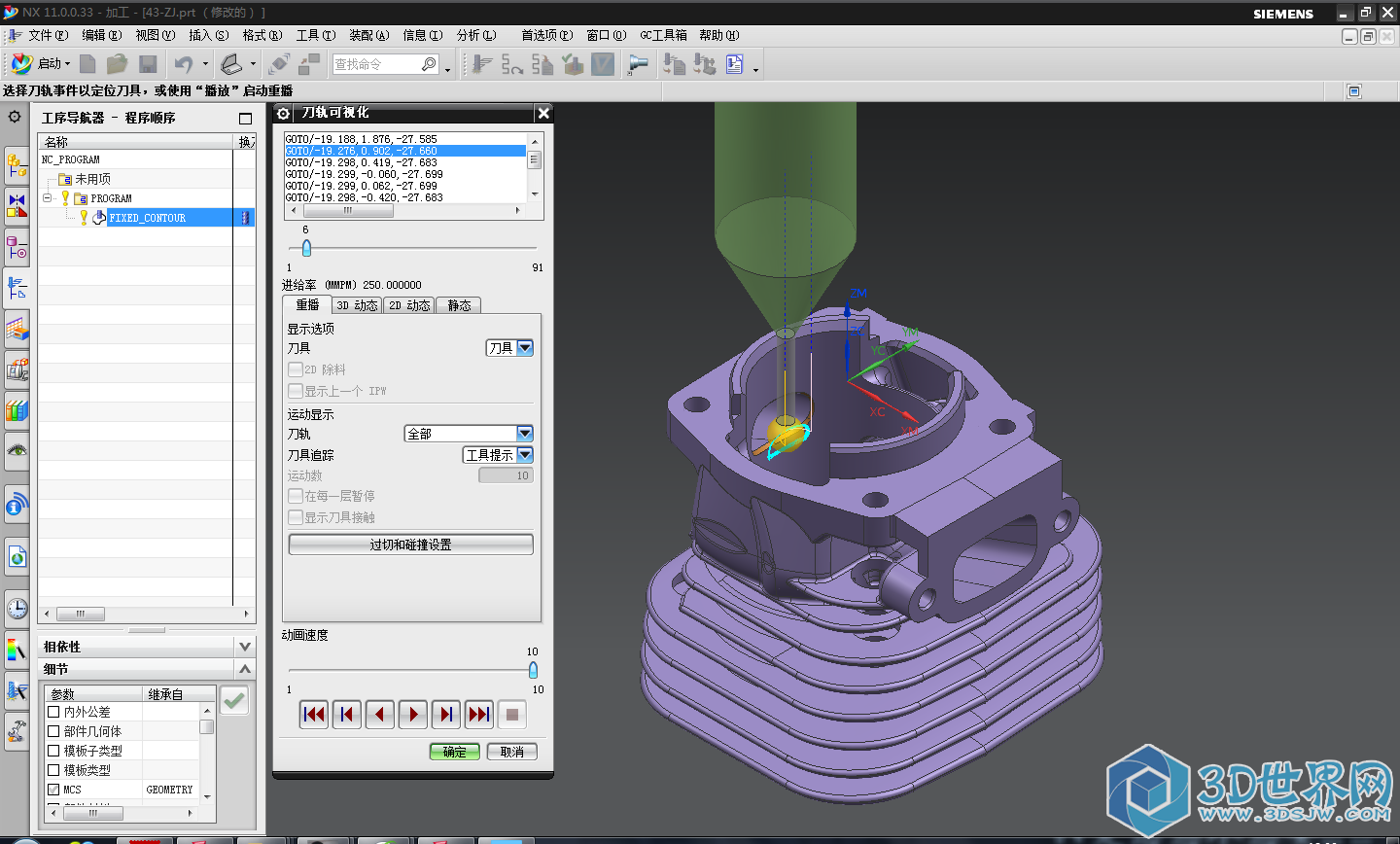Screen dimensions: 1400x844
Task: Switch to the 2D 动态 tab
Action: [409, 305]
